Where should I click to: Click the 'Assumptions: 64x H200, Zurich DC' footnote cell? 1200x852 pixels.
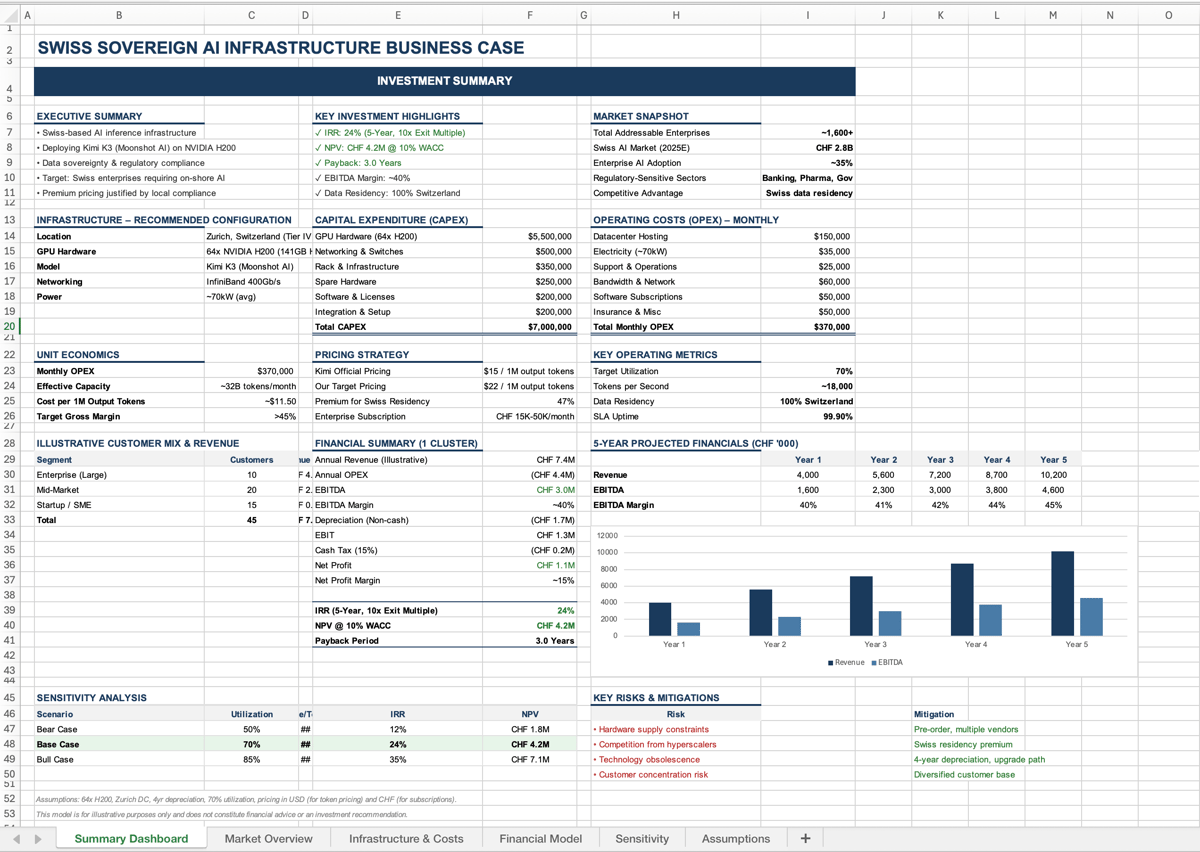tap(246, 799)
